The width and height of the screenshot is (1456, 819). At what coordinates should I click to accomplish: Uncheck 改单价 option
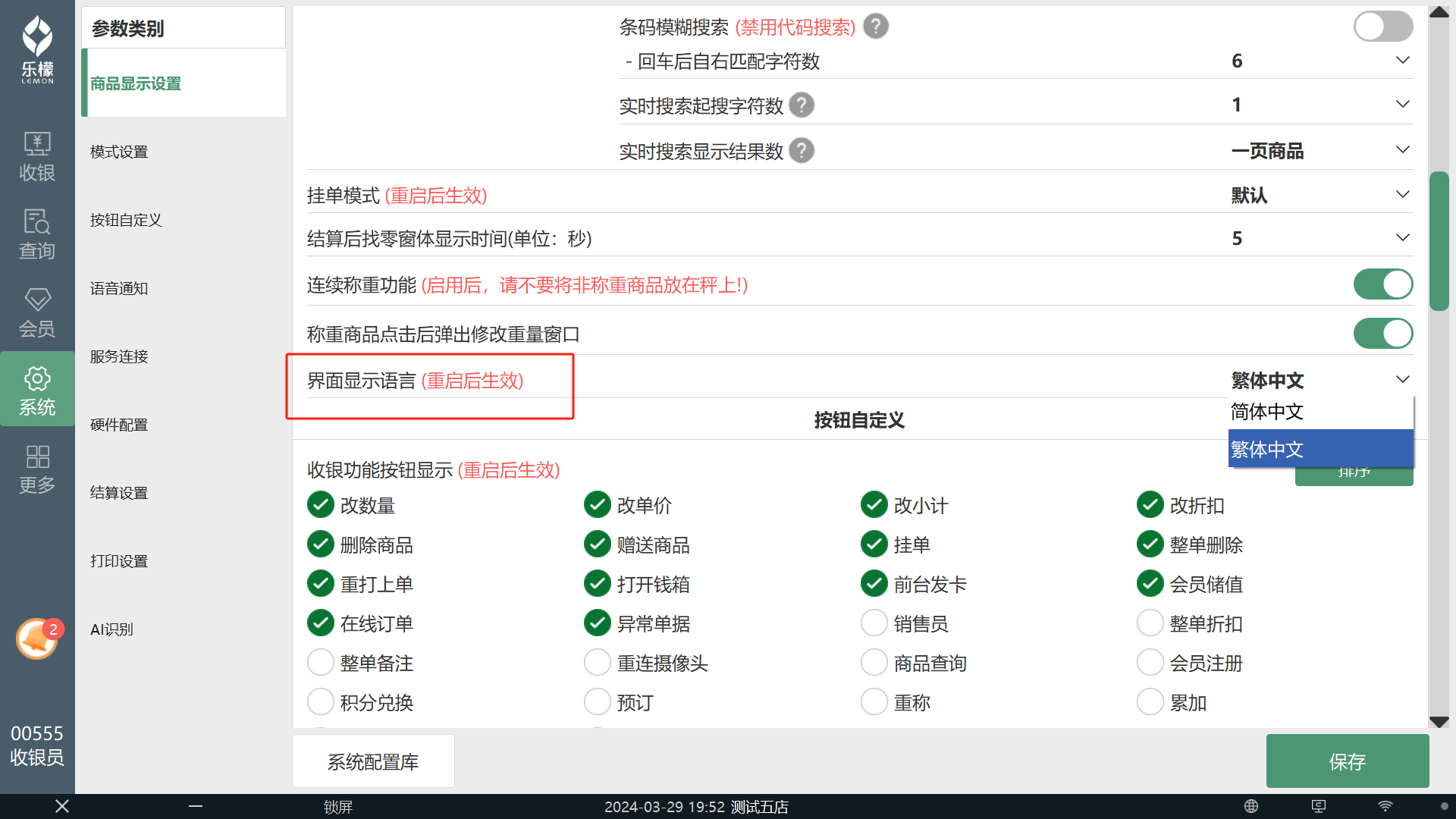(x=598, y=504)
